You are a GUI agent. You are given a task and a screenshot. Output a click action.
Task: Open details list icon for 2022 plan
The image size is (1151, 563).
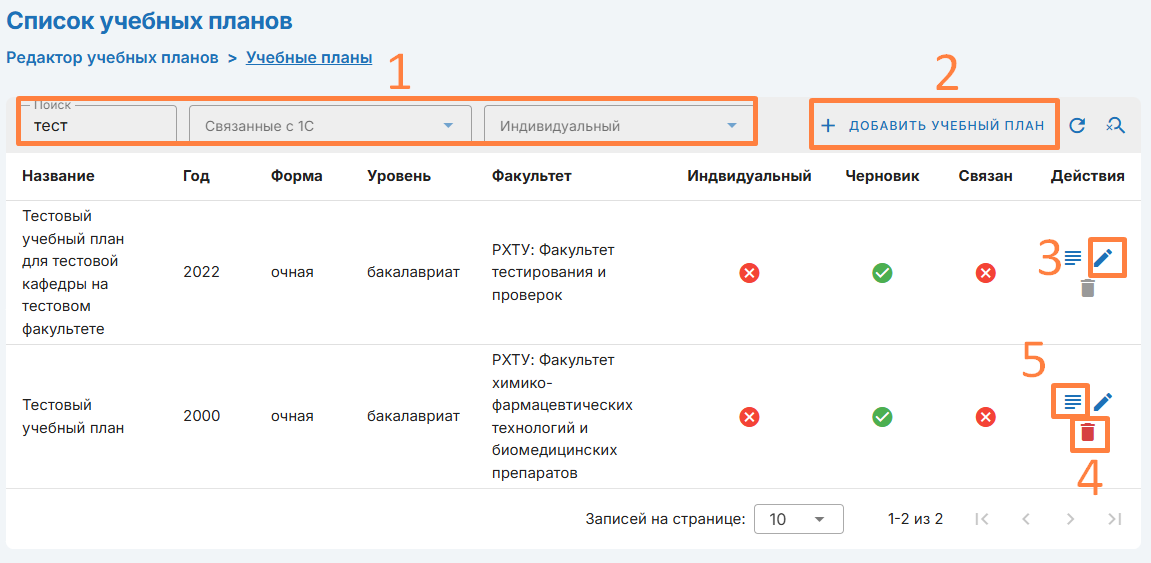(x=1072, y=258)
